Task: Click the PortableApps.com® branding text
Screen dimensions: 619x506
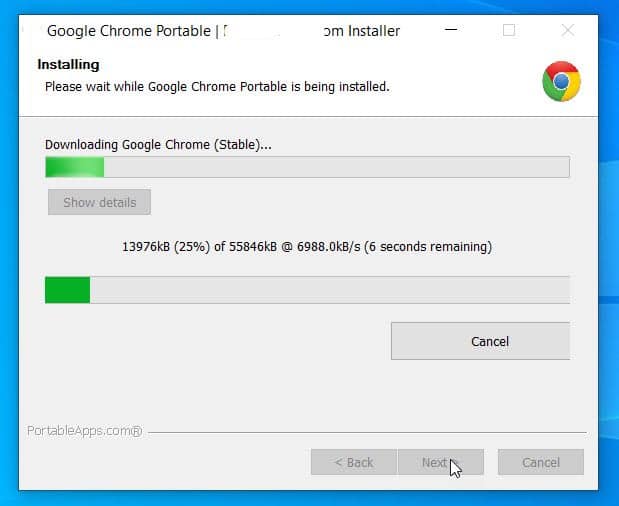Action: click(84, 431)
